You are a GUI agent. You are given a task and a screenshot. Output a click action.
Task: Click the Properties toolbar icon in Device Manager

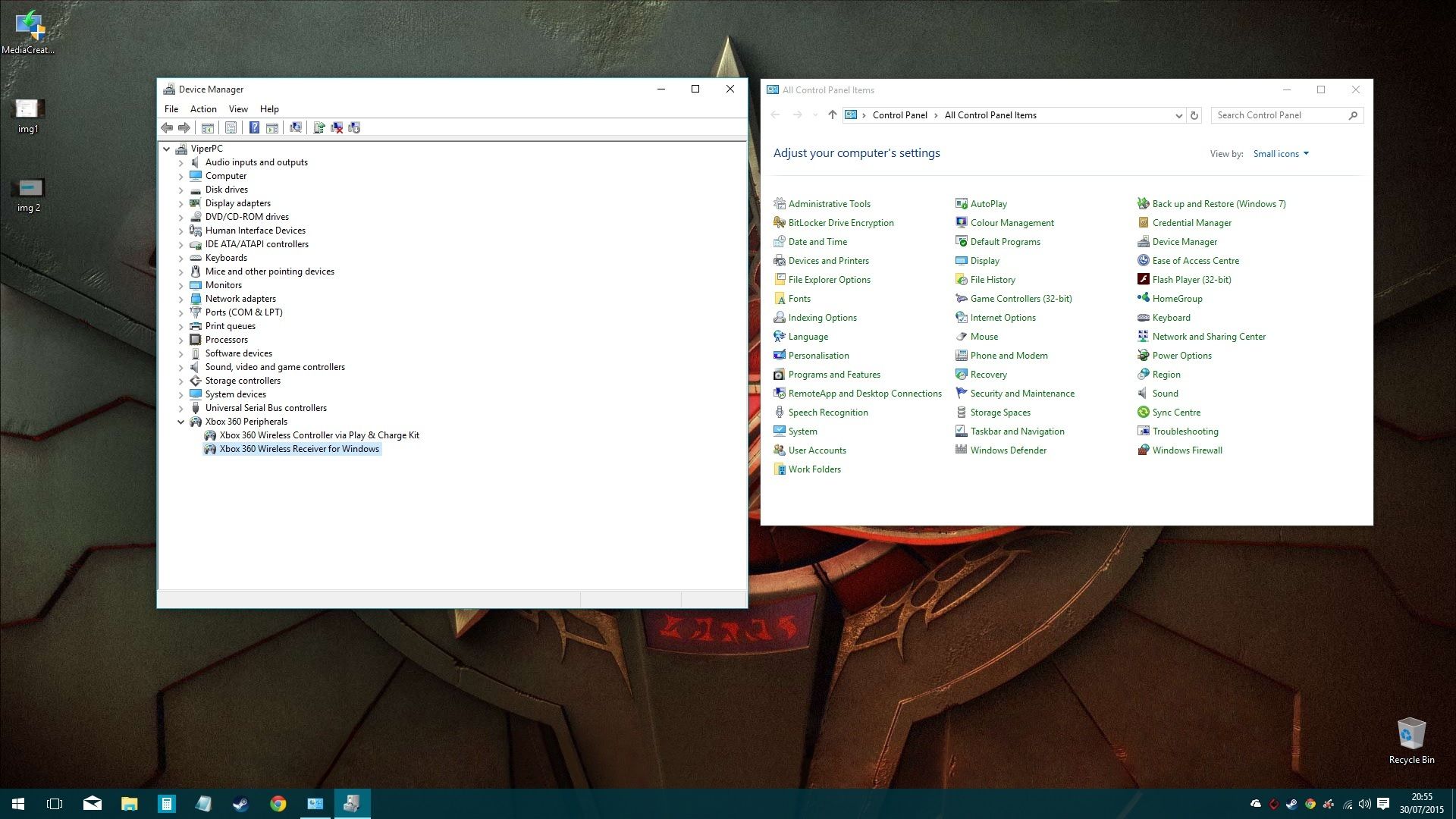tap(231, 127)
